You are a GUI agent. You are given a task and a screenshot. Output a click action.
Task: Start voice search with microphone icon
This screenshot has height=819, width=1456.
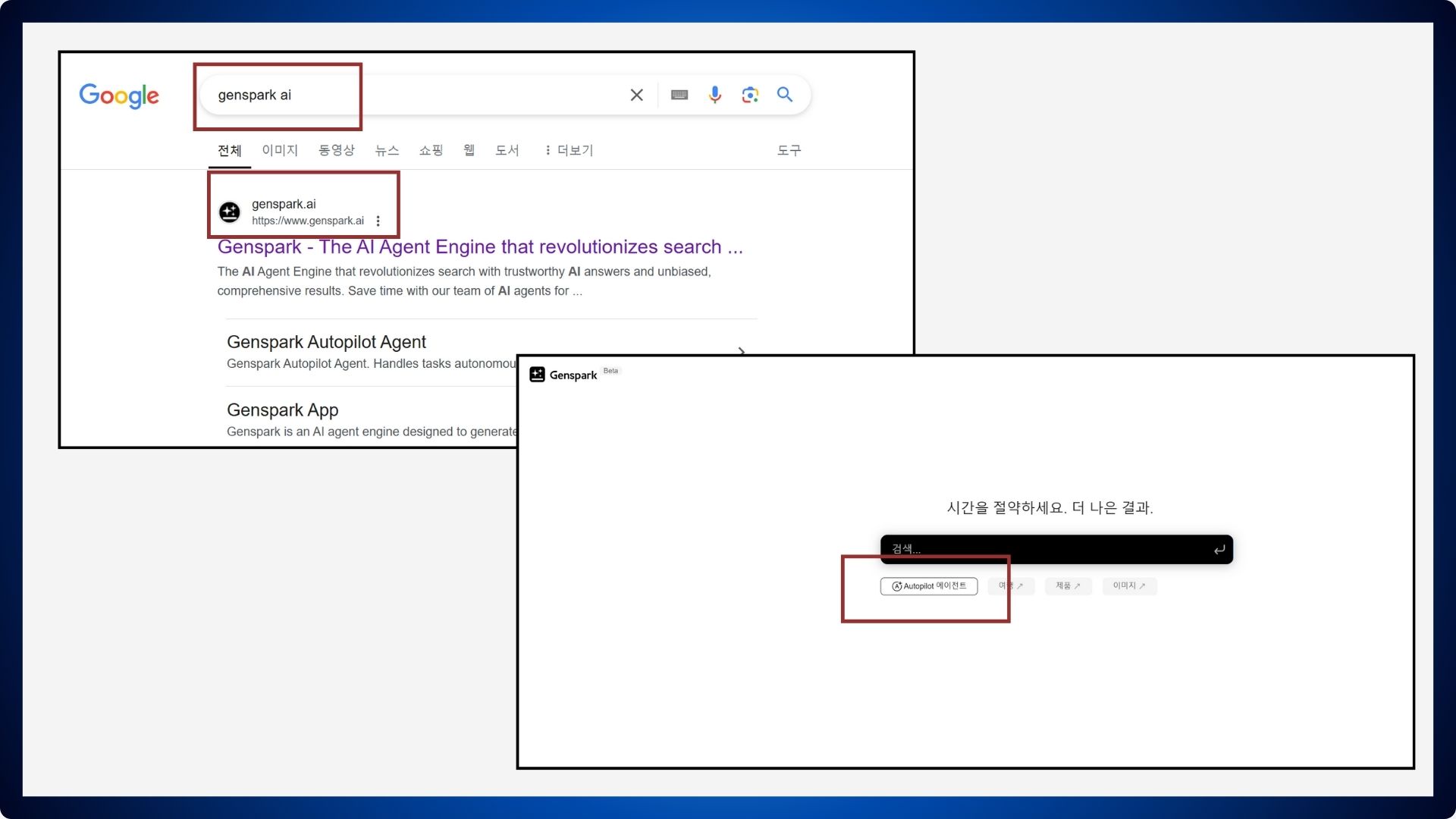coord(714,95)
